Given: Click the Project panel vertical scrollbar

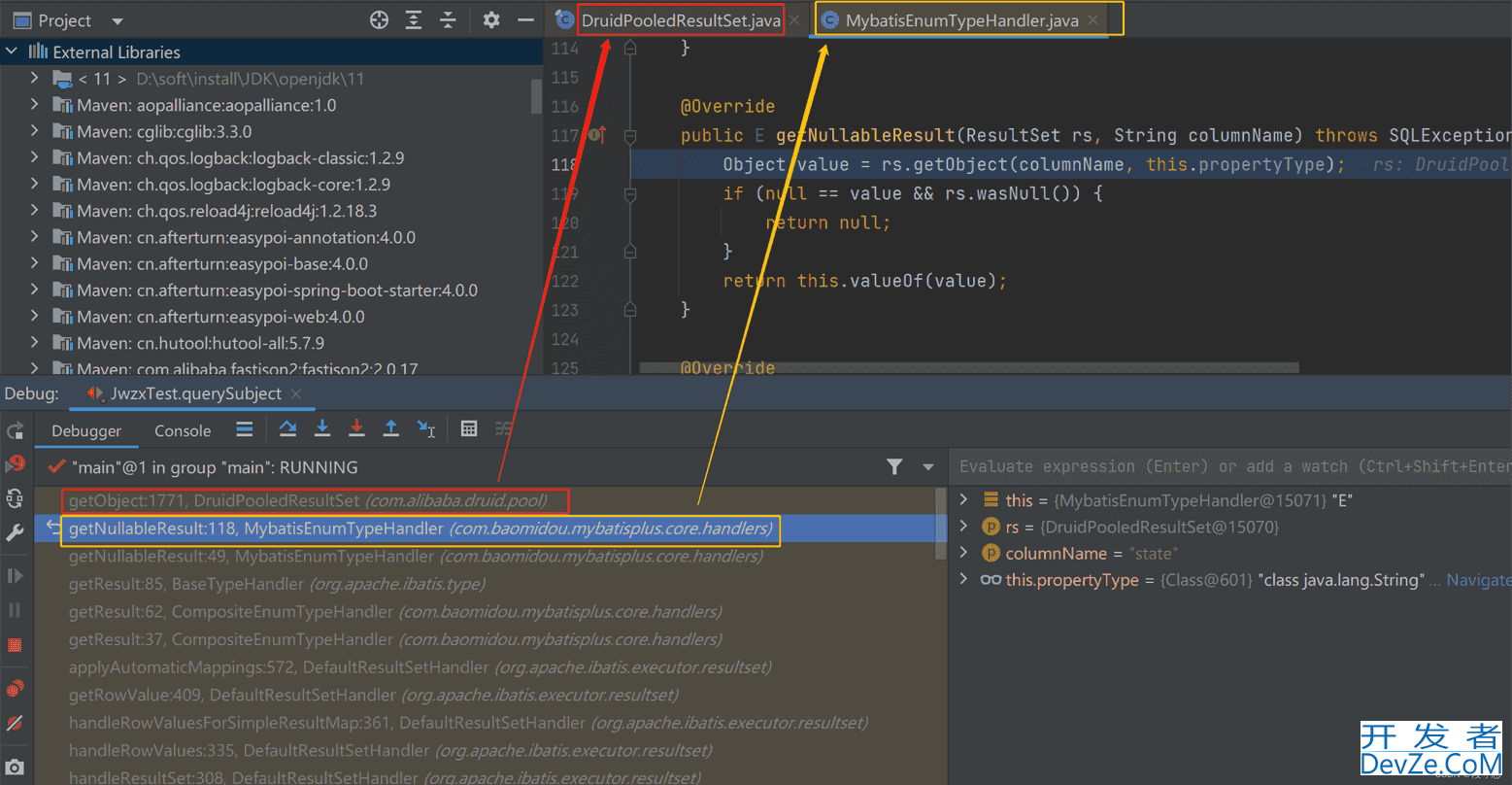Looking at the screenshot, I should tap(536, 97).
